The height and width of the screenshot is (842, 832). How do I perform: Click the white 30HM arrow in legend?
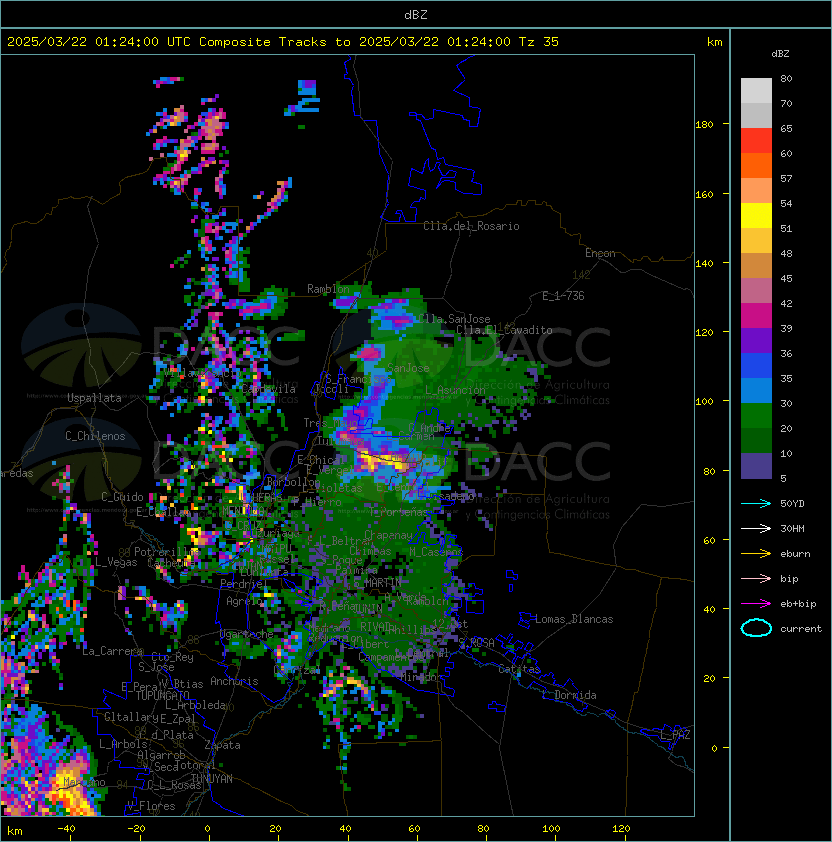(x=756, y=529)
